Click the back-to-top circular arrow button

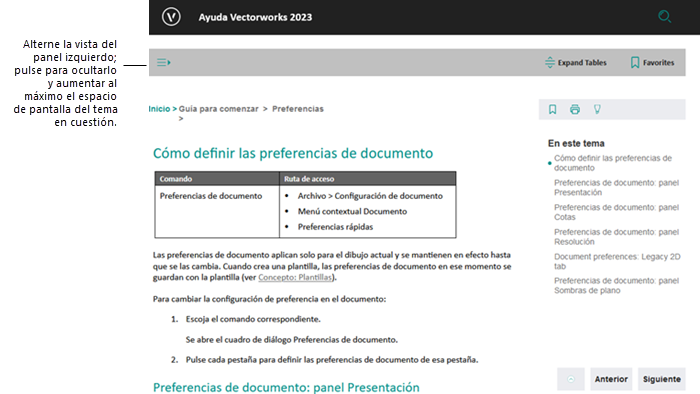click(x=571, y=379)
